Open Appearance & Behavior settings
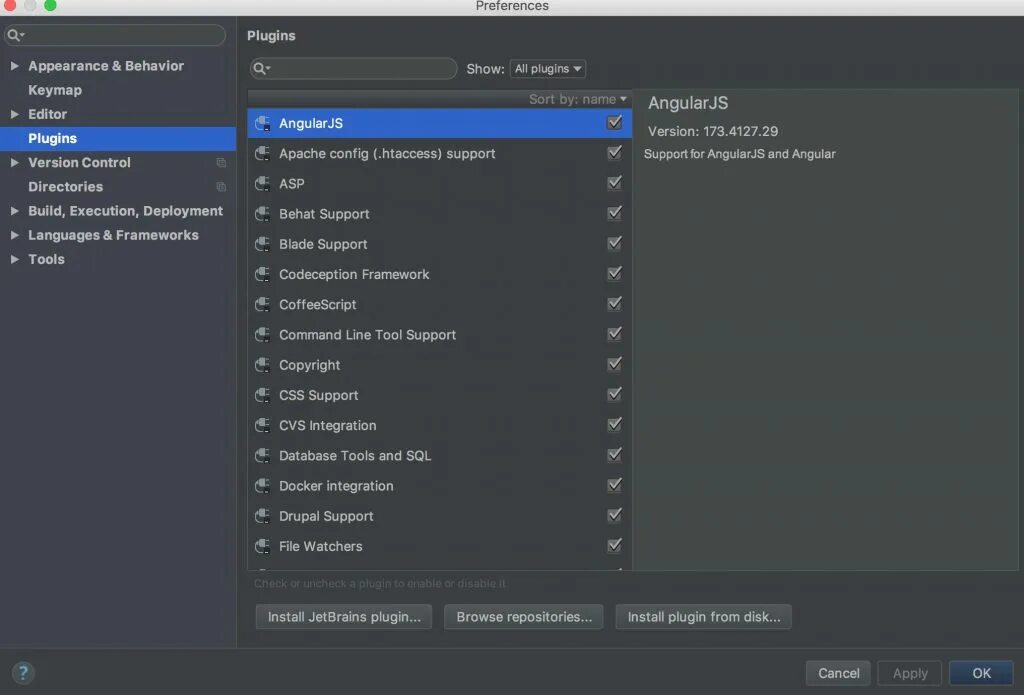Screen dimensions: 1024x695 coord(106,66)
